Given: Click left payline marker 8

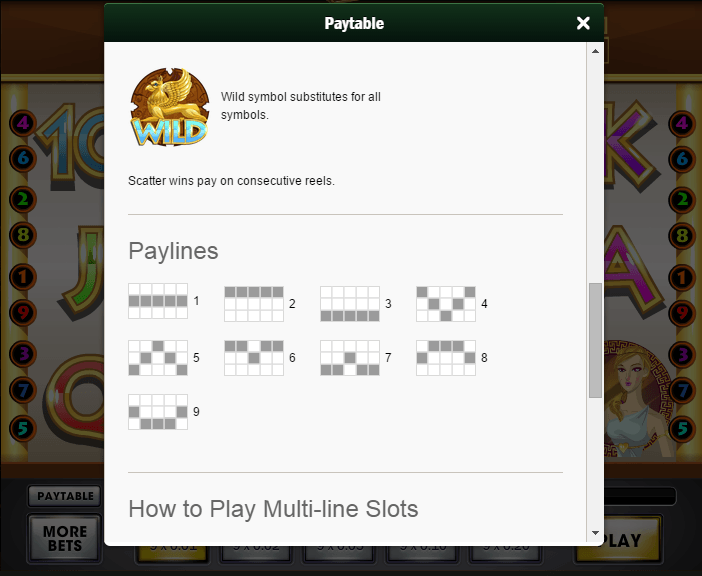Looking at the screenshot, I should click(23, 235).
